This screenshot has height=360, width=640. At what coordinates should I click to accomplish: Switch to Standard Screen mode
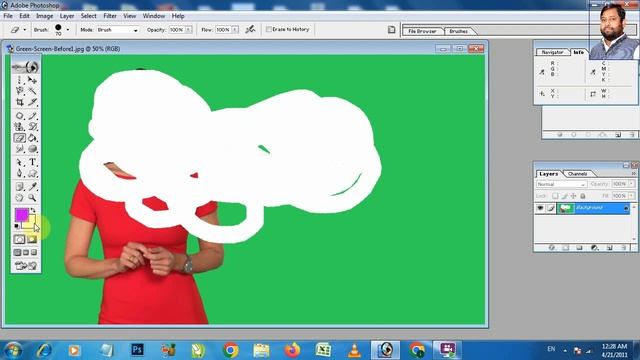click(17, 253)
